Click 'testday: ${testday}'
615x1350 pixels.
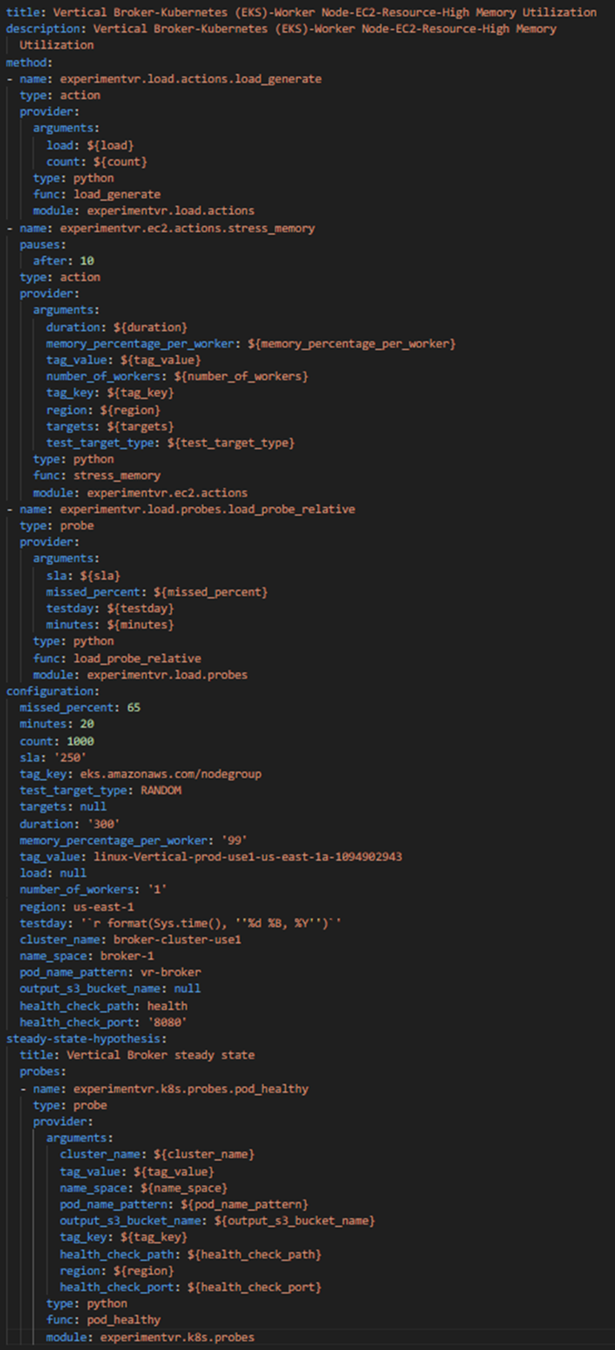point(110,608)
